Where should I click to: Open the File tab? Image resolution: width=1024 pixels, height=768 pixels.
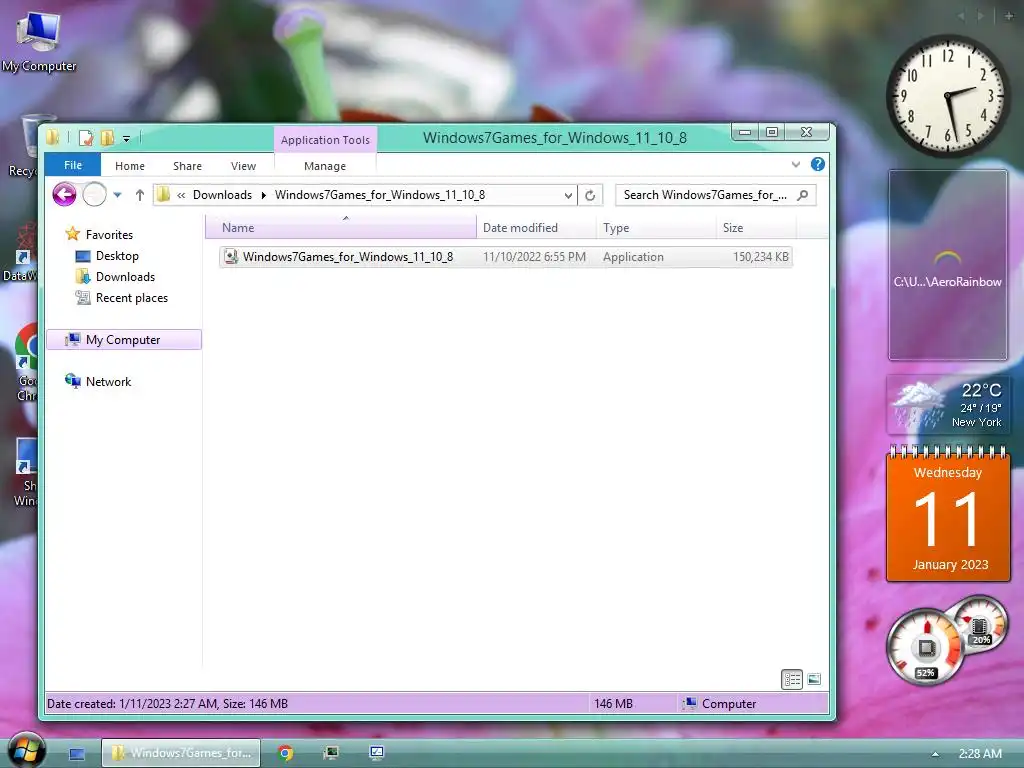(x=72, y=165)
